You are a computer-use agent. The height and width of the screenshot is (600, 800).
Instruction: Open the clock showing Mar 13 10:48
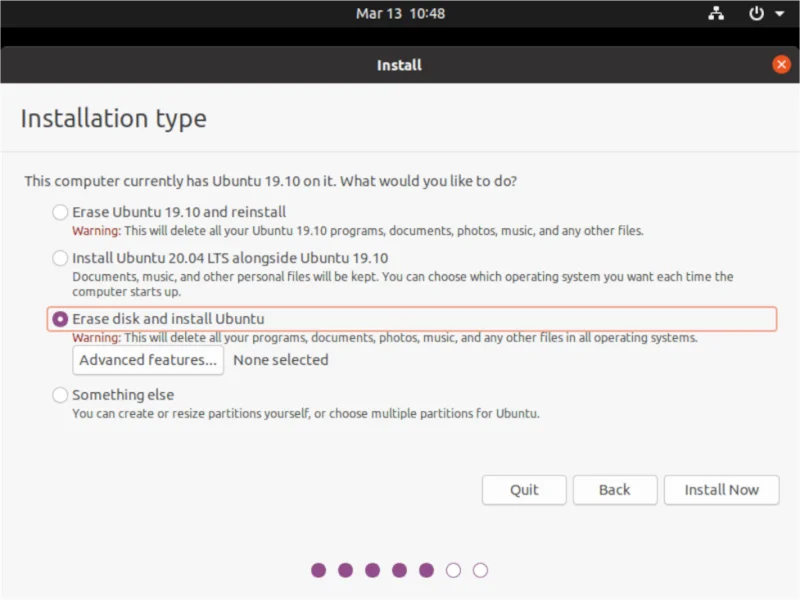401,13
